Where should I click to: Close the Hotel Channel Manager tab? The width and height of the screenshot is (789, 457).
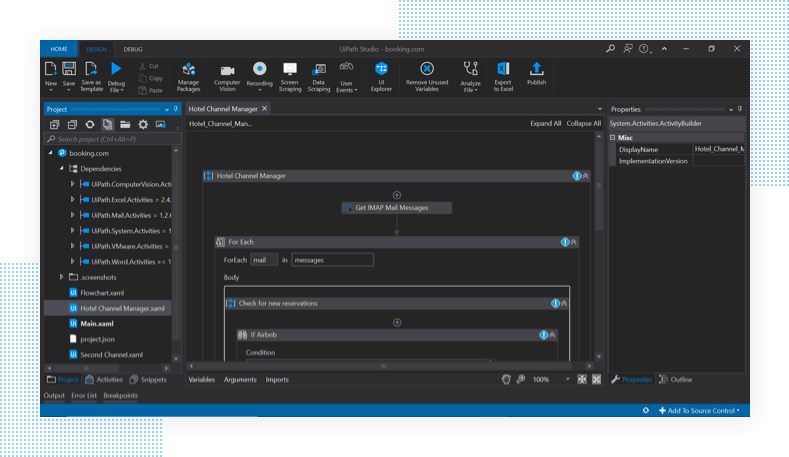(265, 108)
